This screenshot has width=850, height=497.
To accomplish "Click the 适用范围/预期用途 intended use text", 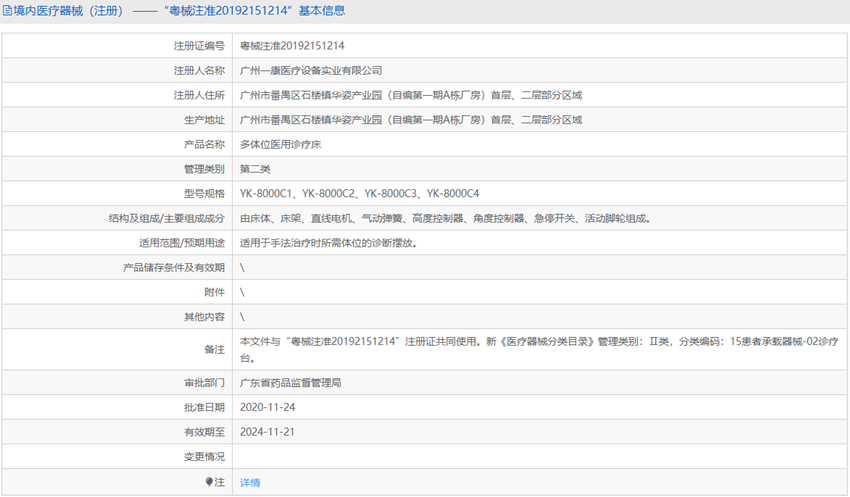I will click(328, 242).
